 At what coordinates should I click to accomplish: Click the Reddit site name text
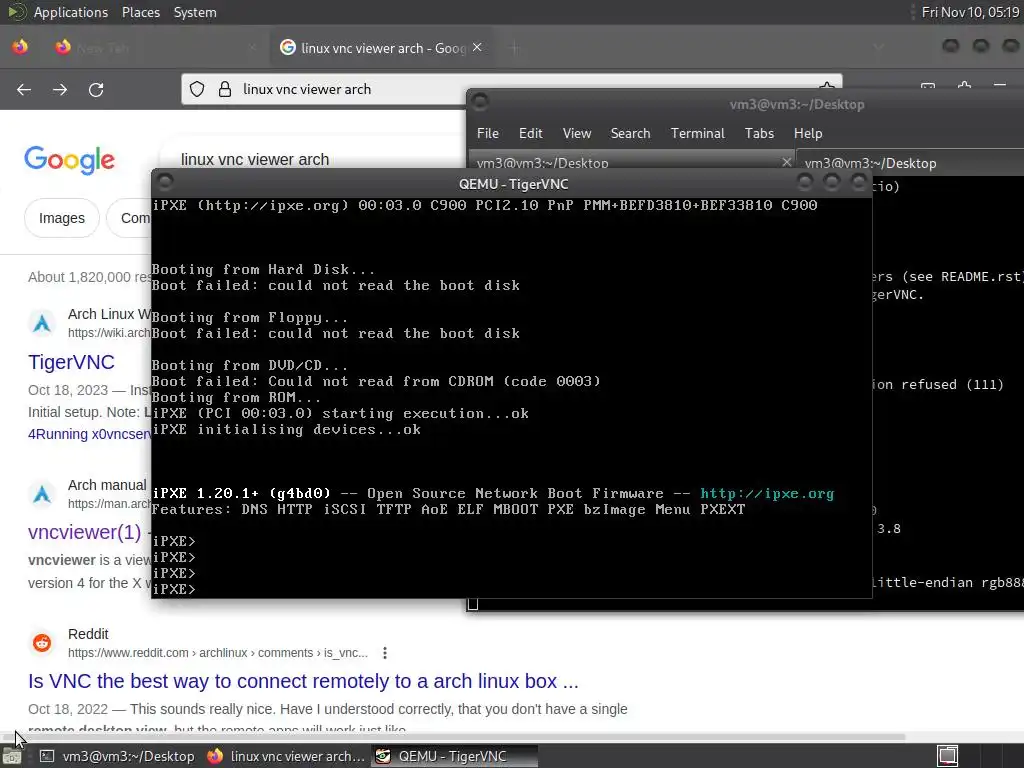click(x=88, y=634)
